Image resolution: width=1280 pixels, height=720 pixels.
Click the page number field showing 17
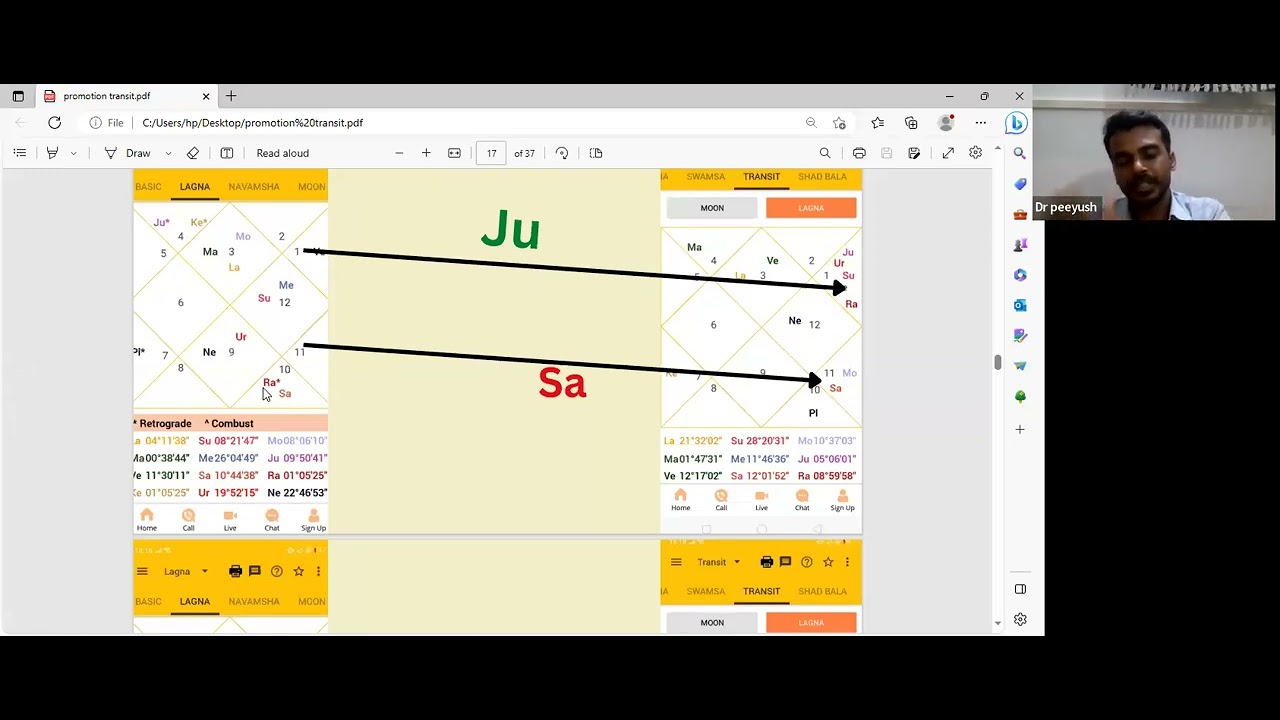click(x=491, y=153)
